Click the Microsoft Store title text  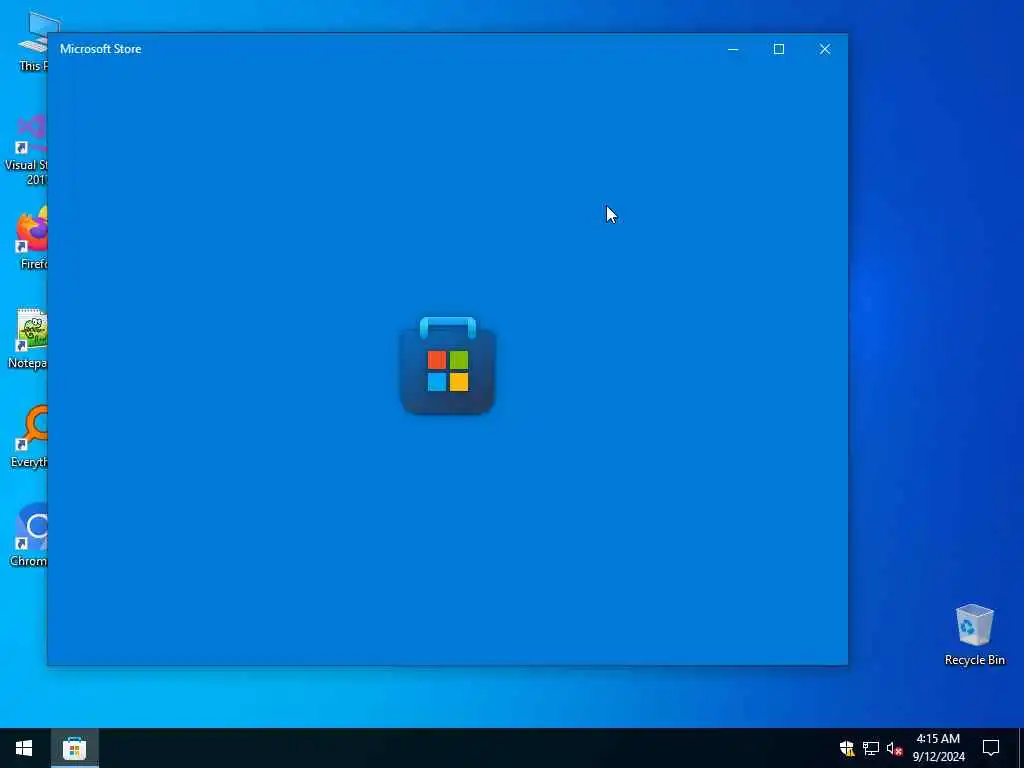click(x=101, y=49)
